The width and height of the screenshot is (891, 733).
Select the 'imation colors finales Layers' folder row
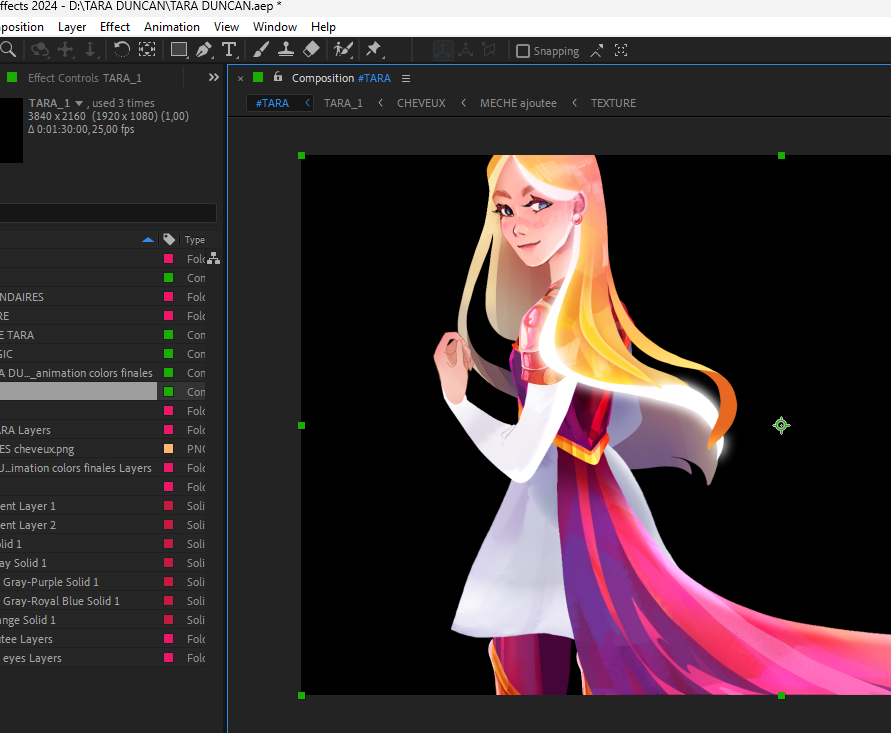point(78,468)
